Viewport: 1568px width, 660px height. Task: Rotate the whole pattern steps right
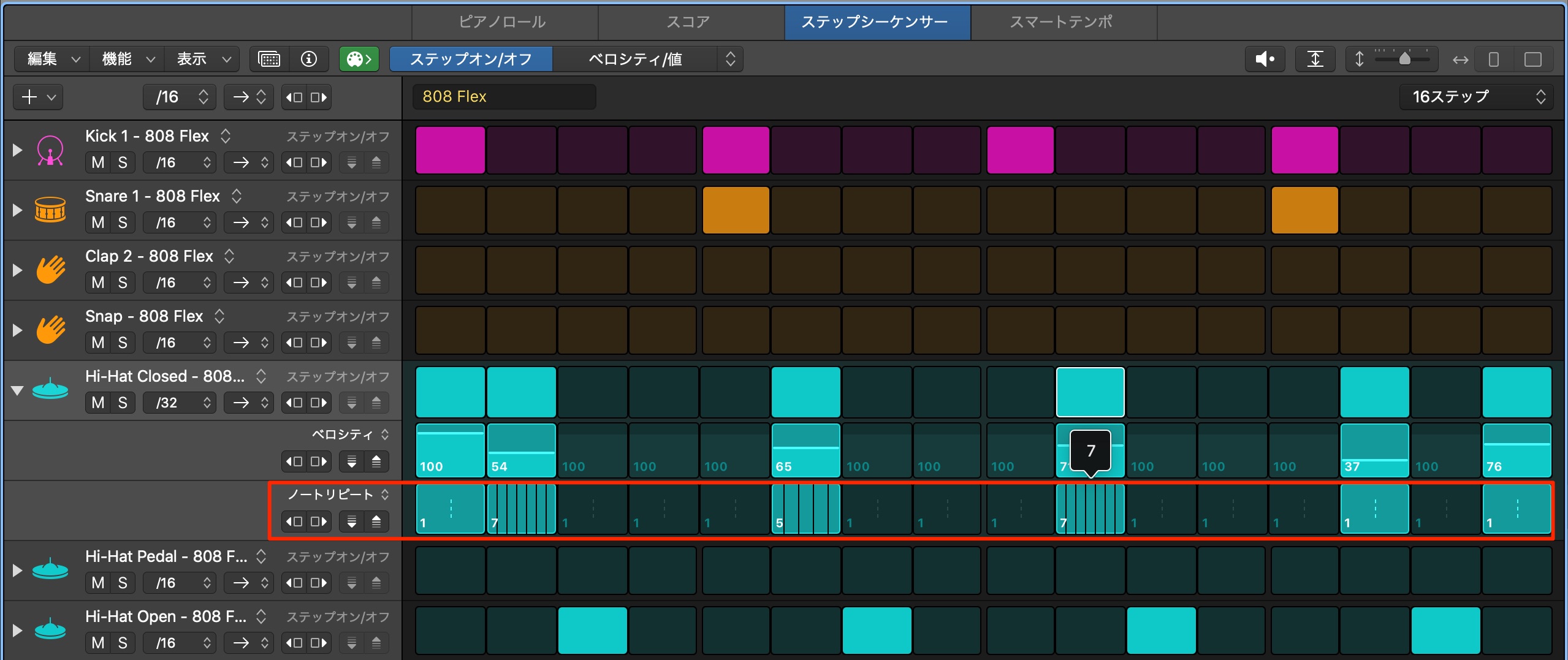319,97
